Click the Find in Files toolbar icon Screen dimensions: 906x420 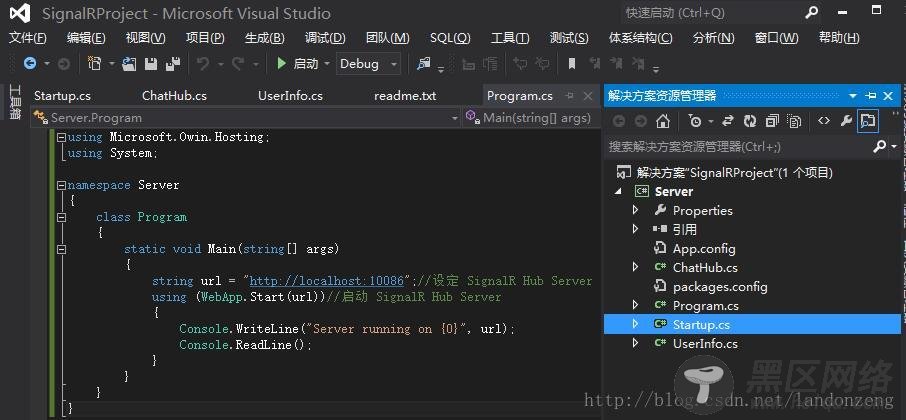pyautogui.click(x=424, y=64)
